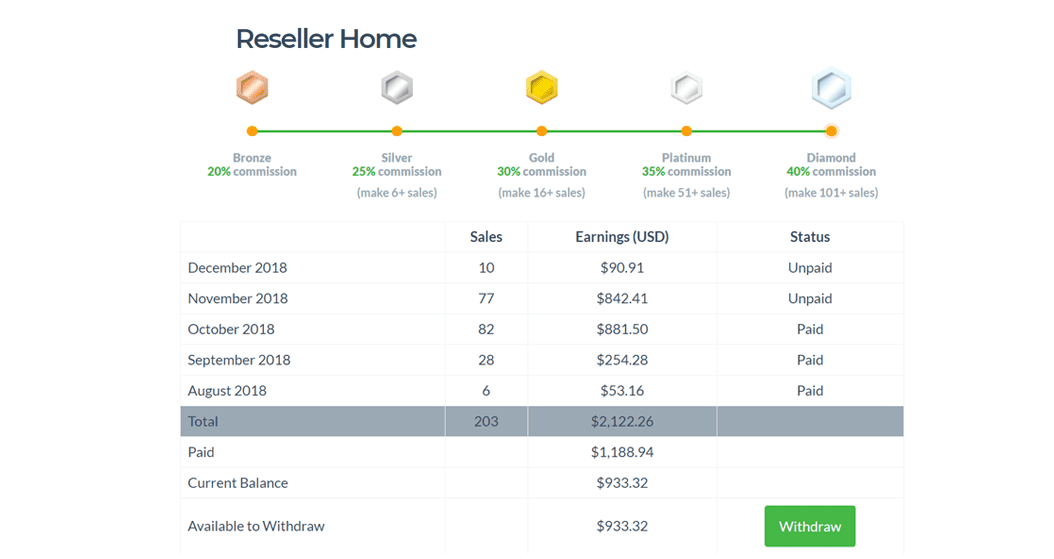Select the highlighted Diamond tier progress dot

point(832,131)
